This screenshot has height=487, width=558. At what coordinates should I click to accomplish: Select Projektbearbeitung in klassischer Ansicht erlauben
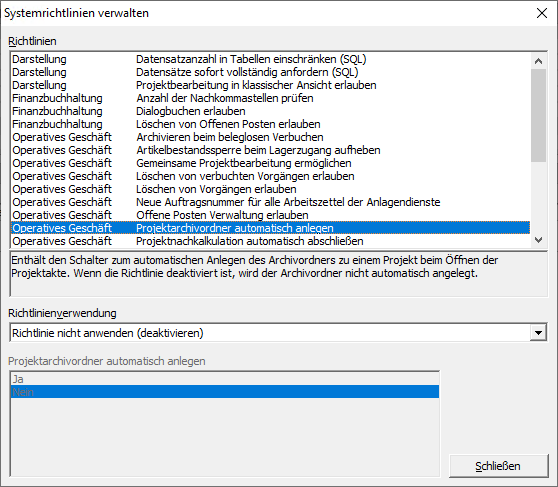click(x=270, y=85)
